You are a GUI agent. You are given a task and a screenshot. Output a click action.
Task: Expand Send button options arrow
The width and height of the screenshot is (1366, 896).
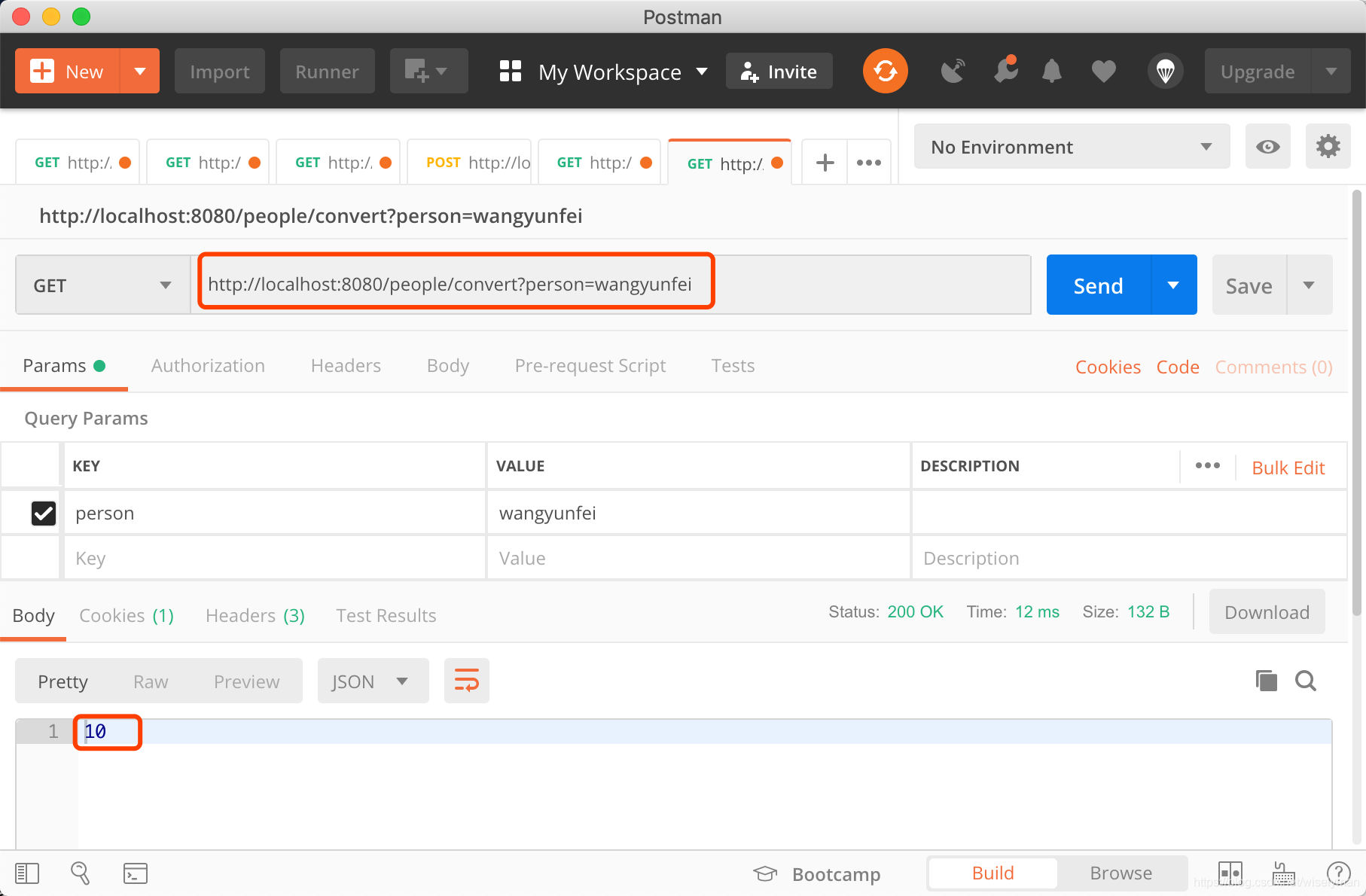[x=1173, y=285]
